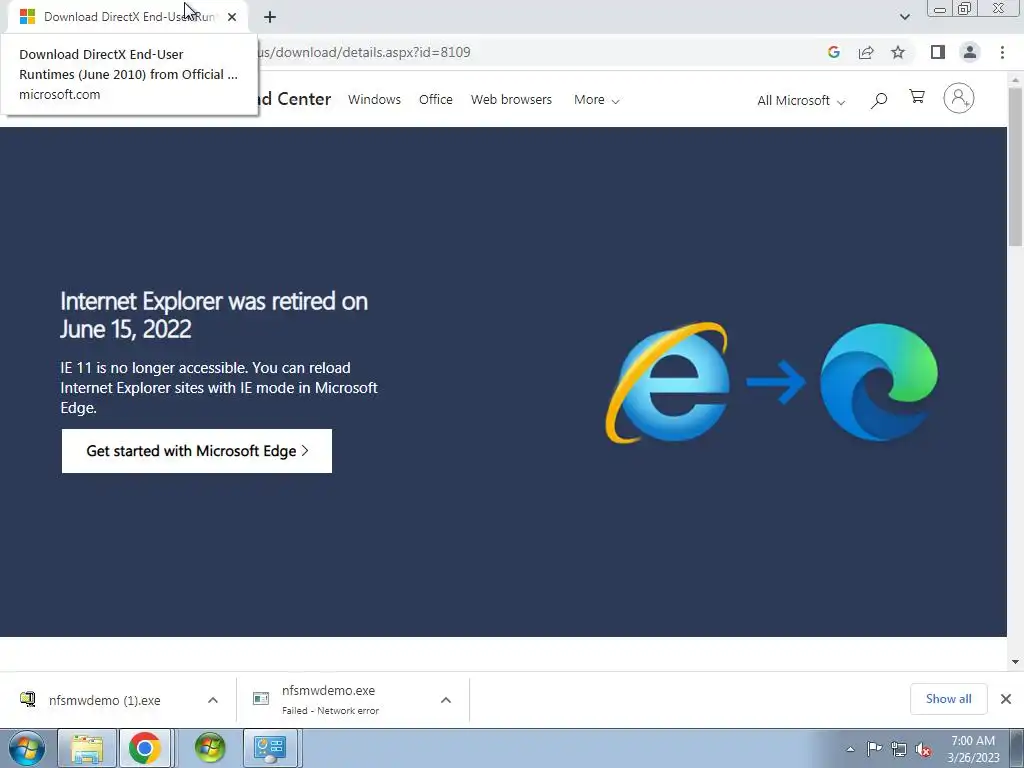
Task: Click the Google icon in address bar
Action: pyautogui.click(x=833, y=52)
